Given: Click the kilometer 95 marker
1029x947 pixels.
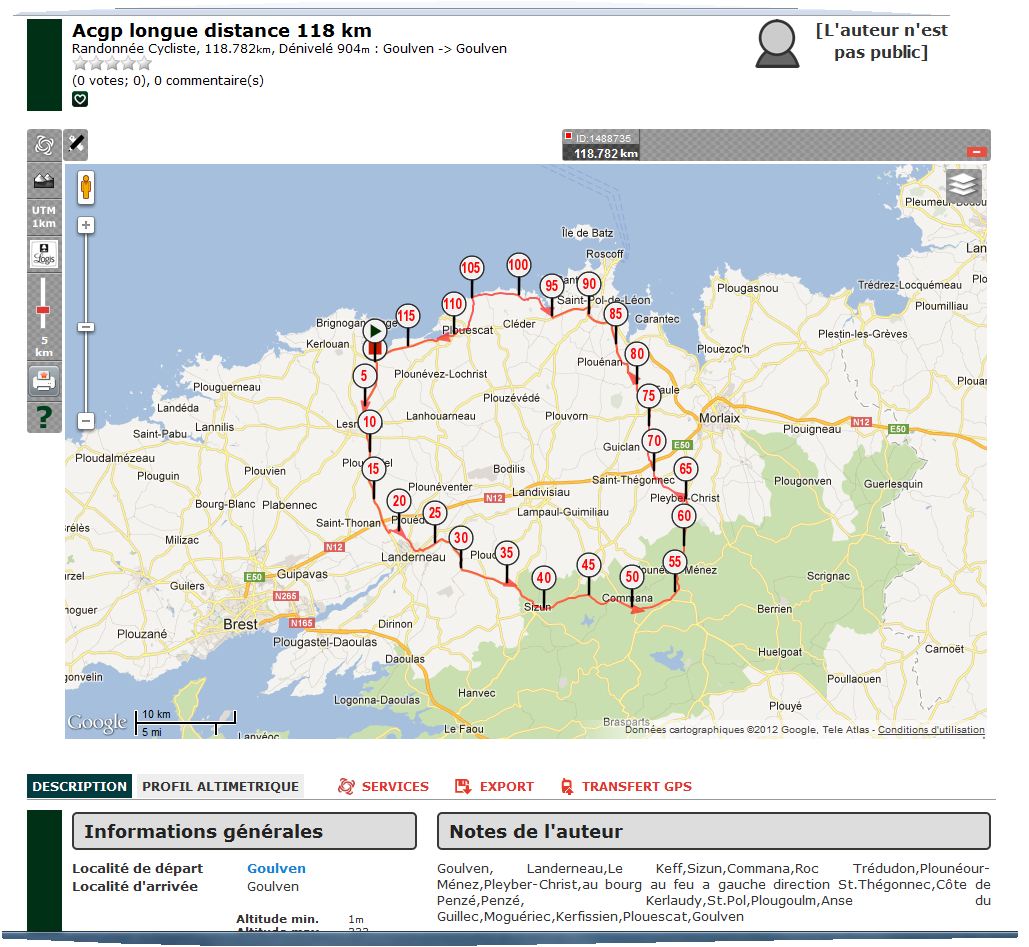Looking at the screenshot, I should click(552, 285).
